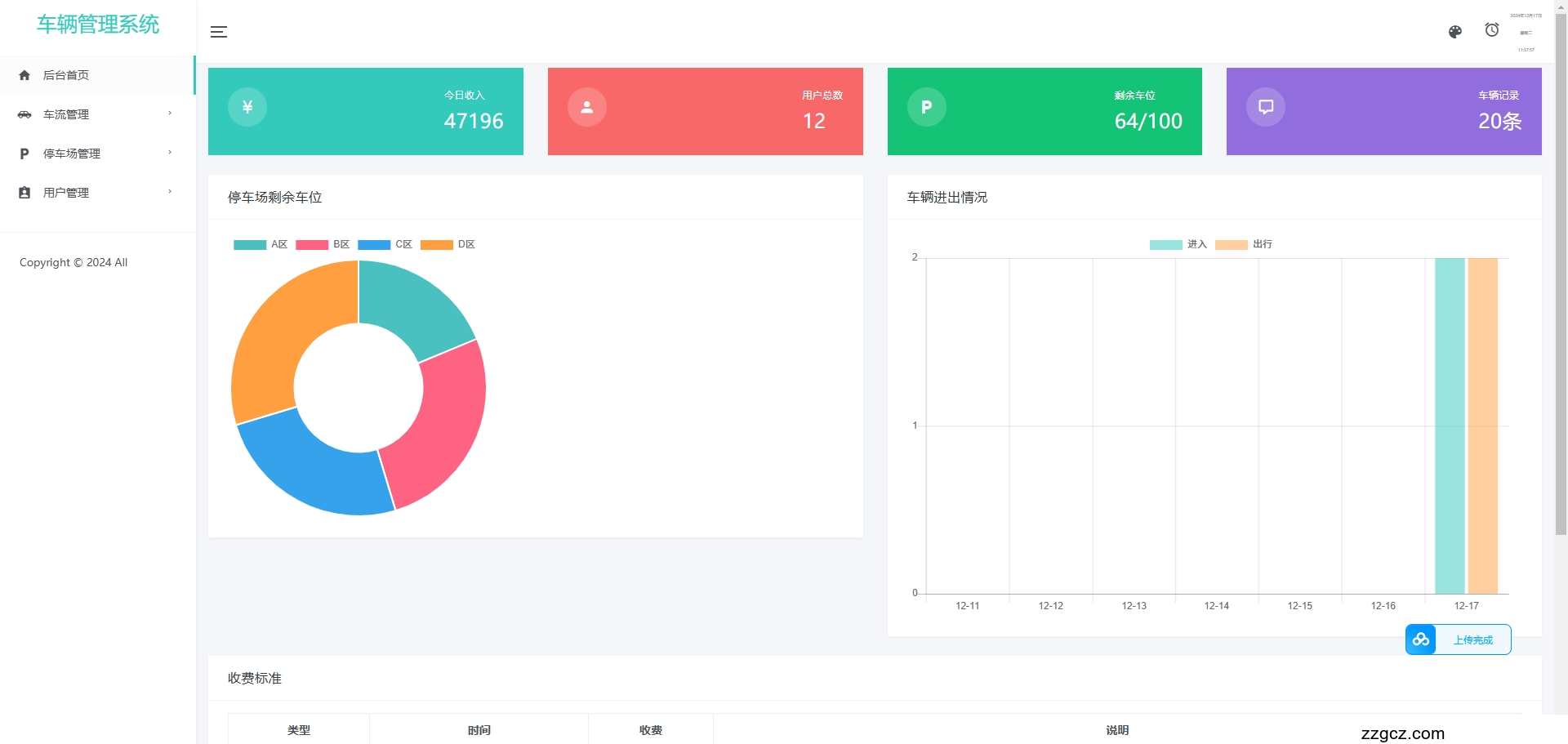Click the 车辆管理系统 logo title
Screen dimensions: 1568x744
click(x=98, y=25)
